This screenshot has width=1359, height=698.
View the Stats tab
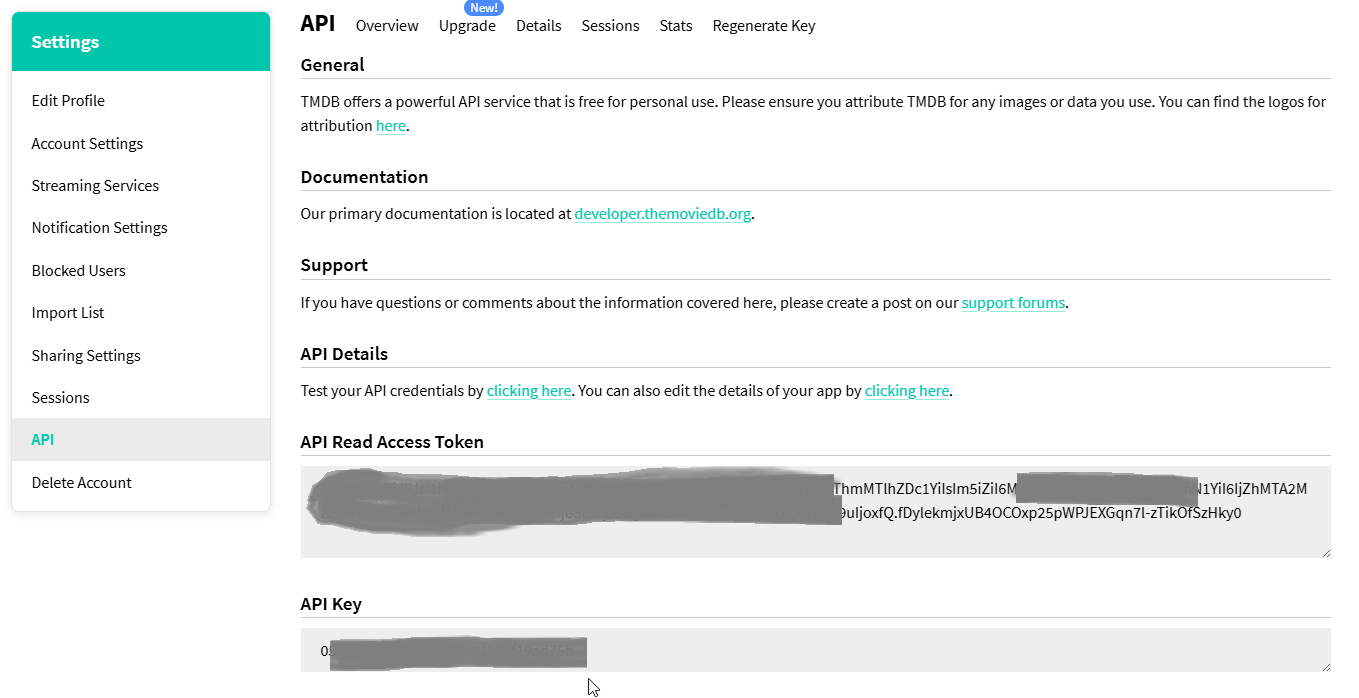click(676, 26)
